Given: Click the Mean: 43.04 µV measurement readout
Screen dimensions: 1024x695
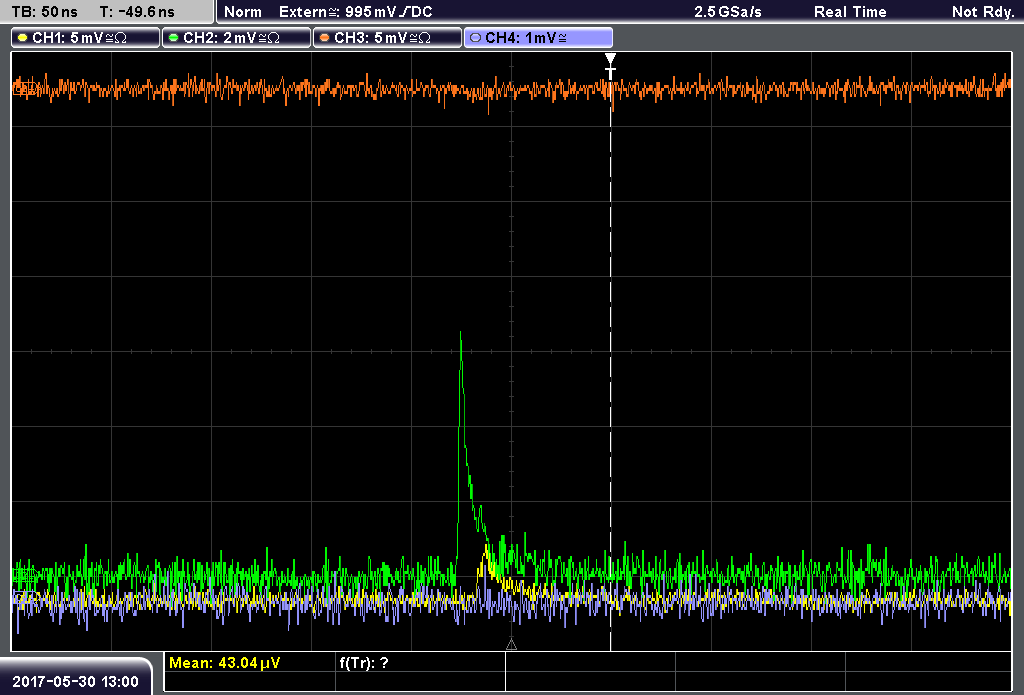Looking at the screenshot, I should 224,663.
